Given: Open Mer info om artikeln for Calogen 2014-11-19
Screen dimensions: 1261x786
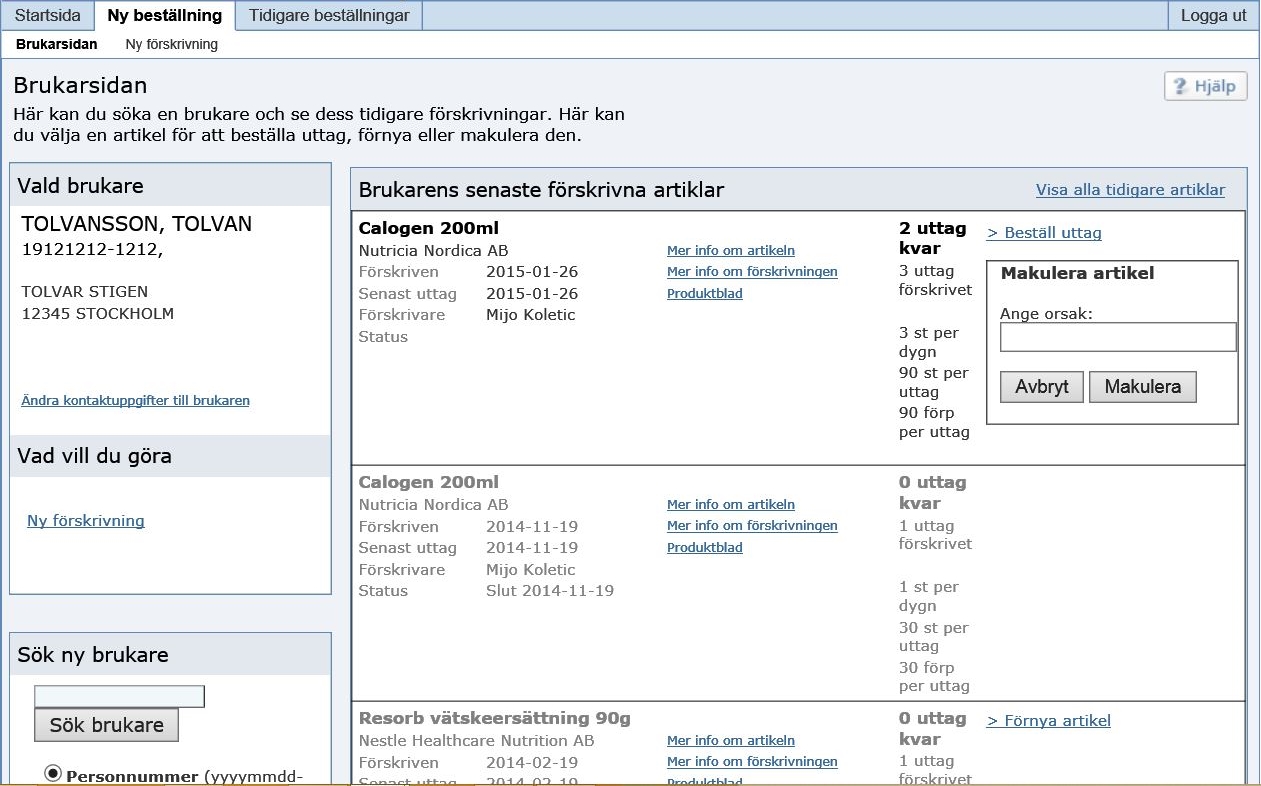Looking at the screenshot, I should pos(730,505).
